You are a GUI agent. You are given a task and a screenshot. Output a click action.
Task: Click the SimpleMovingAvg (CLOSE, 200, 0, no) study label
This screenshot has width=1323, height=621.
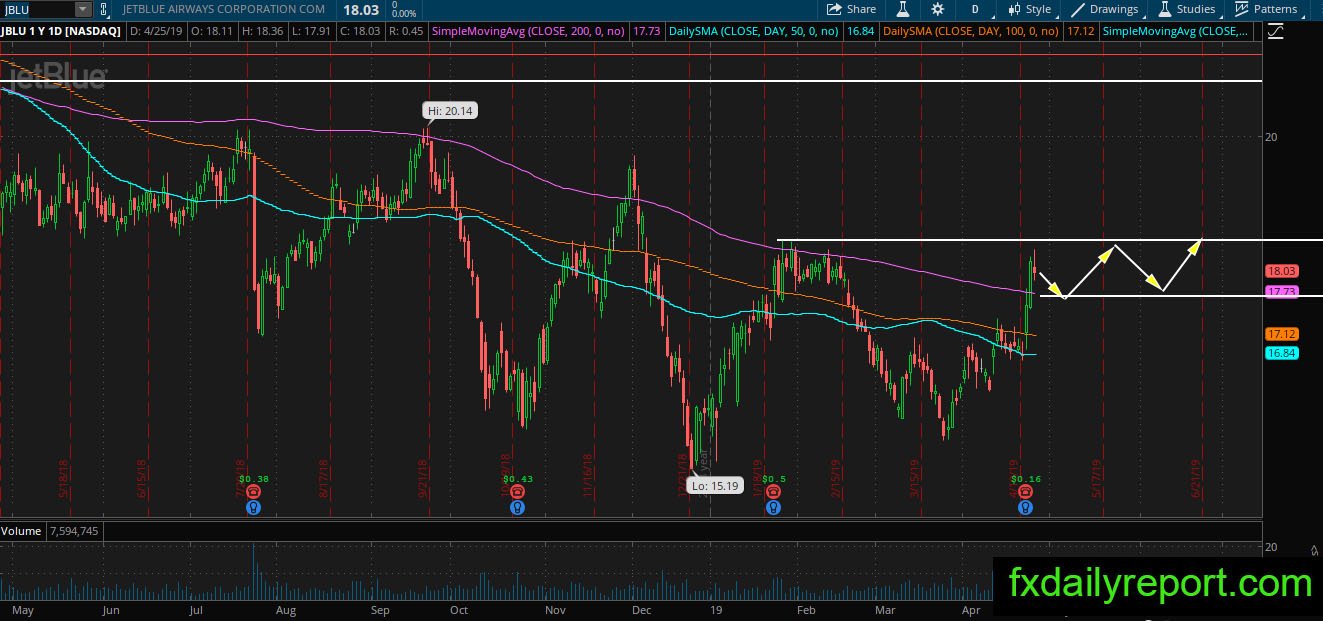[x=528, y=31]
